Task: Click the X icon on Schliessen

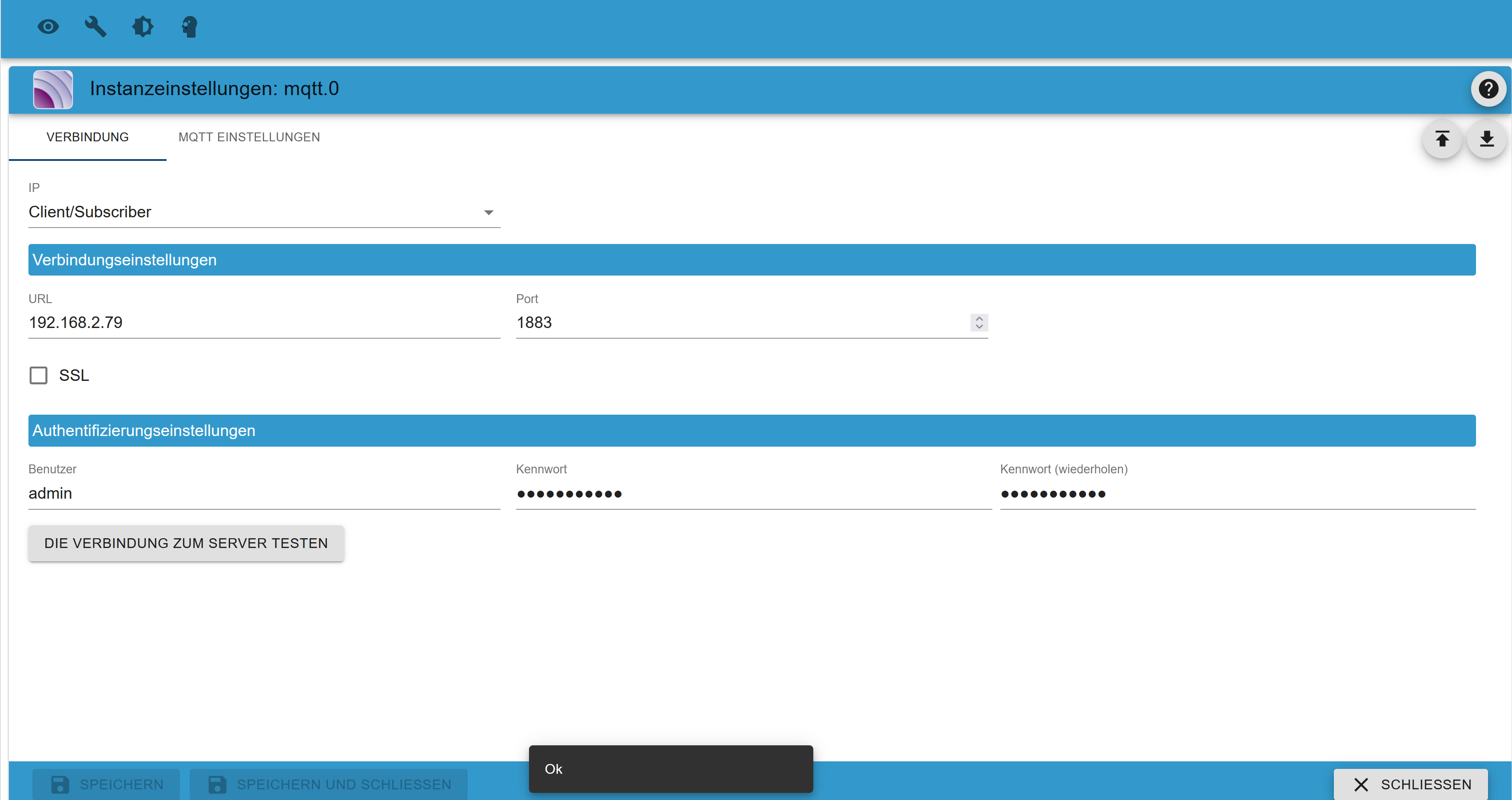Action: (1361, 784)
